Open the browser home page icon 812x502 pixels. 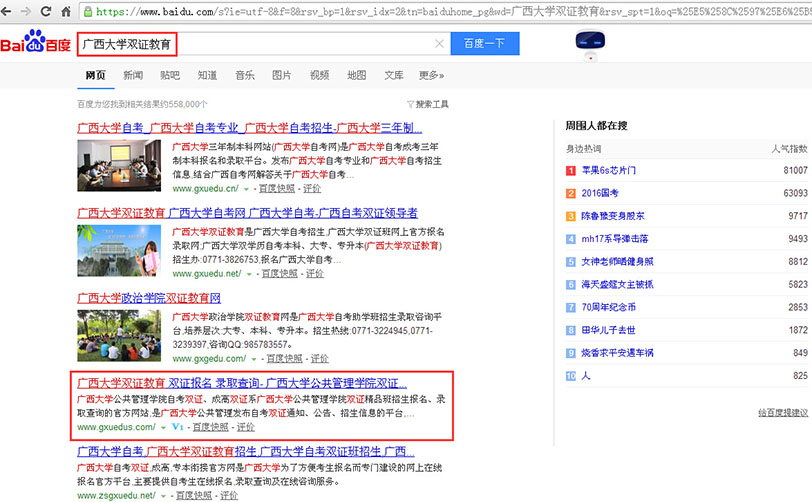[x=66, y=11]
